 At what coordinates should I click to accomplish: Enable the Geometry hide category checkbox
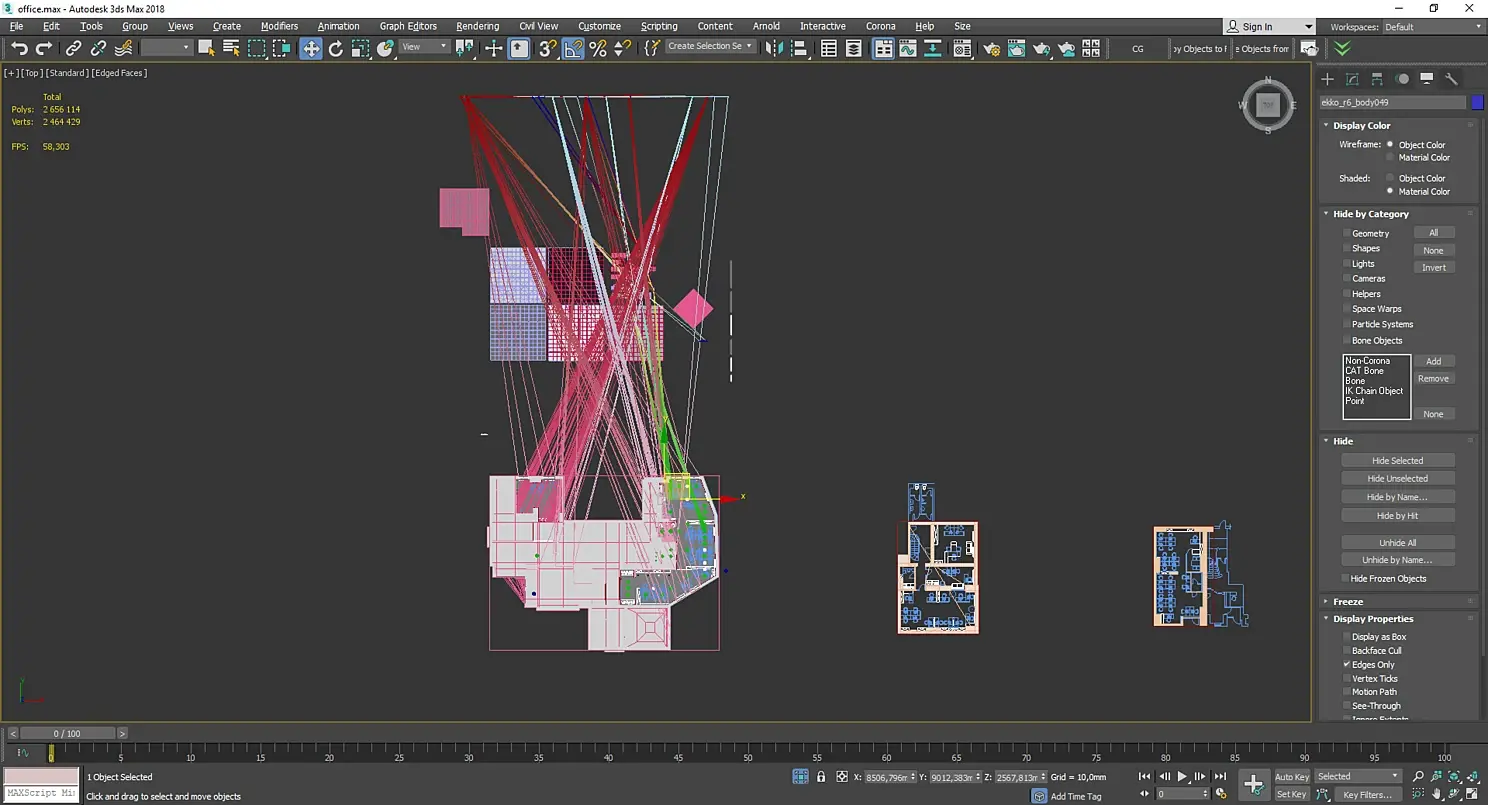coord(1347,233)
